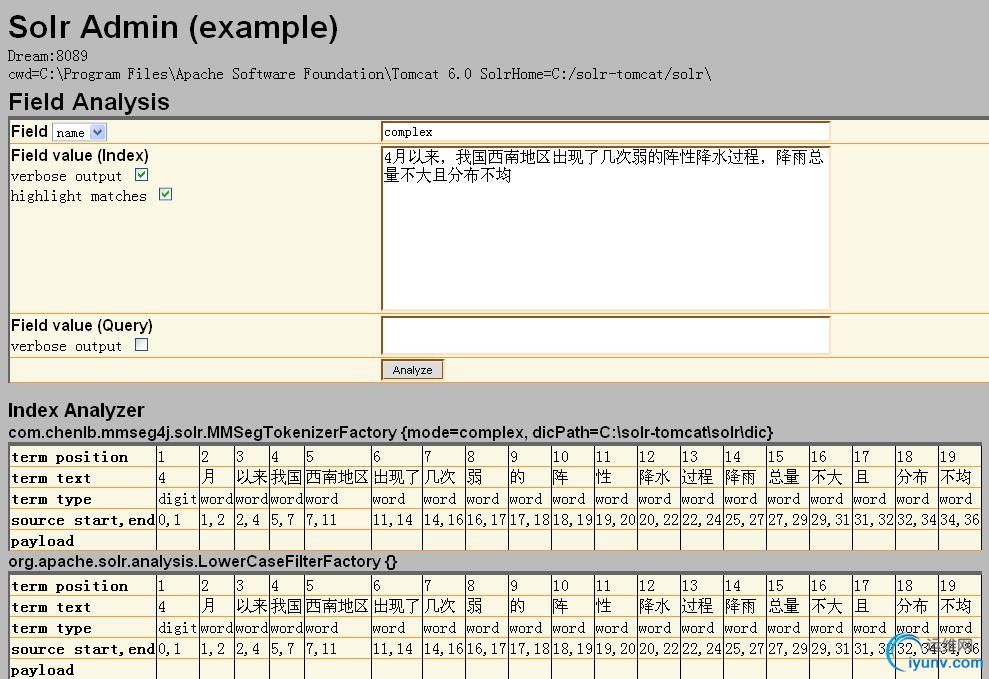Image resolution: width=989 pixels, height=679 pixels.
Task: Select the "Dream:8089" host text
Action: 48,56
